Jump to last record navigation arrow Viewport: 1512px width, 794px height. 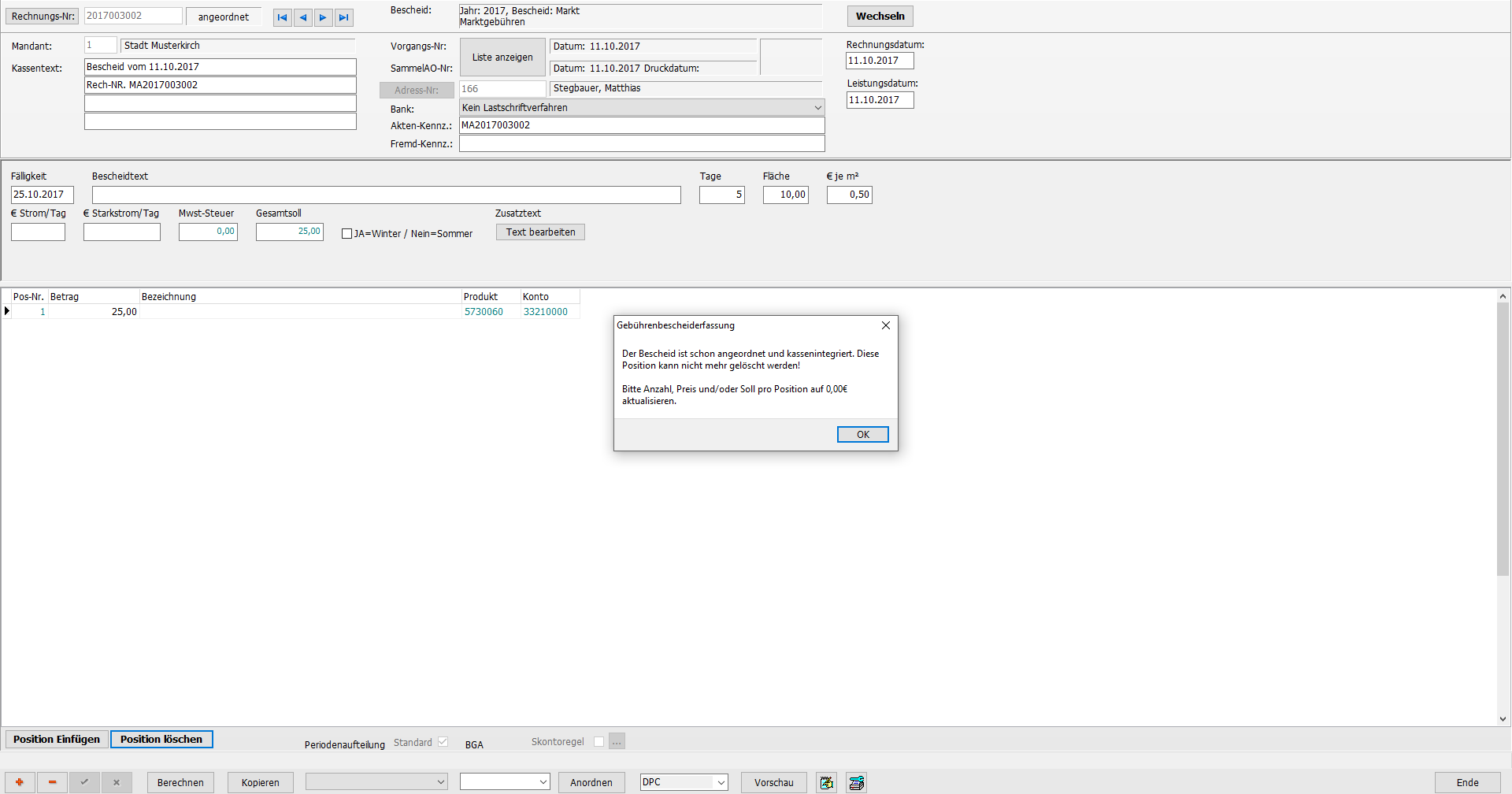click(x=344, y=17)
